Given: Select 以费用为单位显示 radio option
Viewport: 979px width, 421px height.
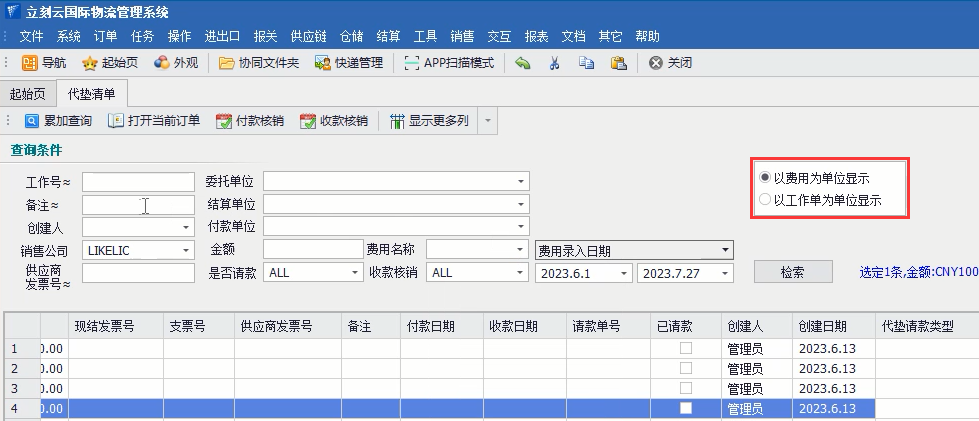Looking at the screenshot, I should coord(765,178).
